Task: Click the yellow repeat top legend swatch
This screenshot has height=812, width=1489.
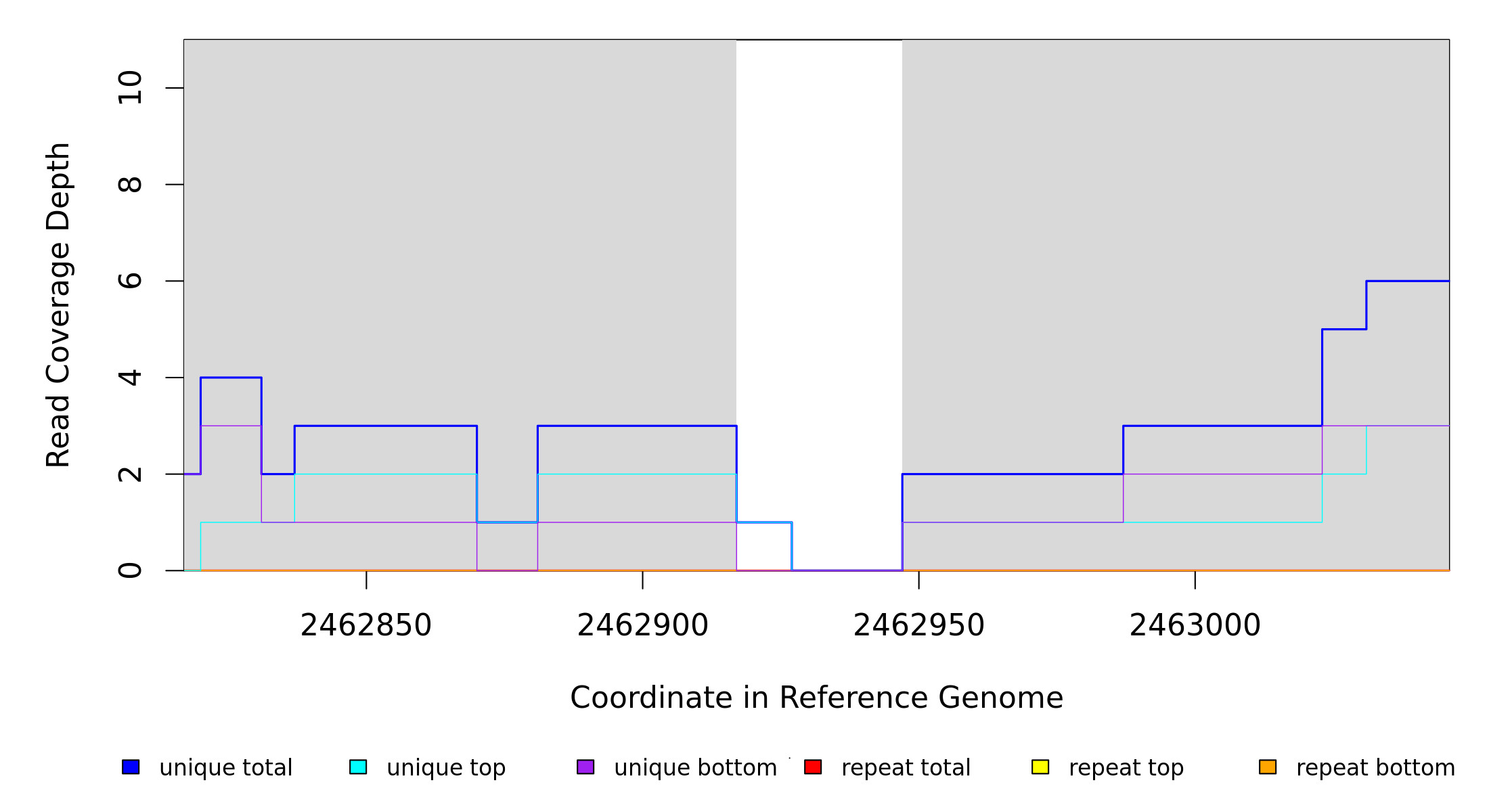Action: [1040, 767]
